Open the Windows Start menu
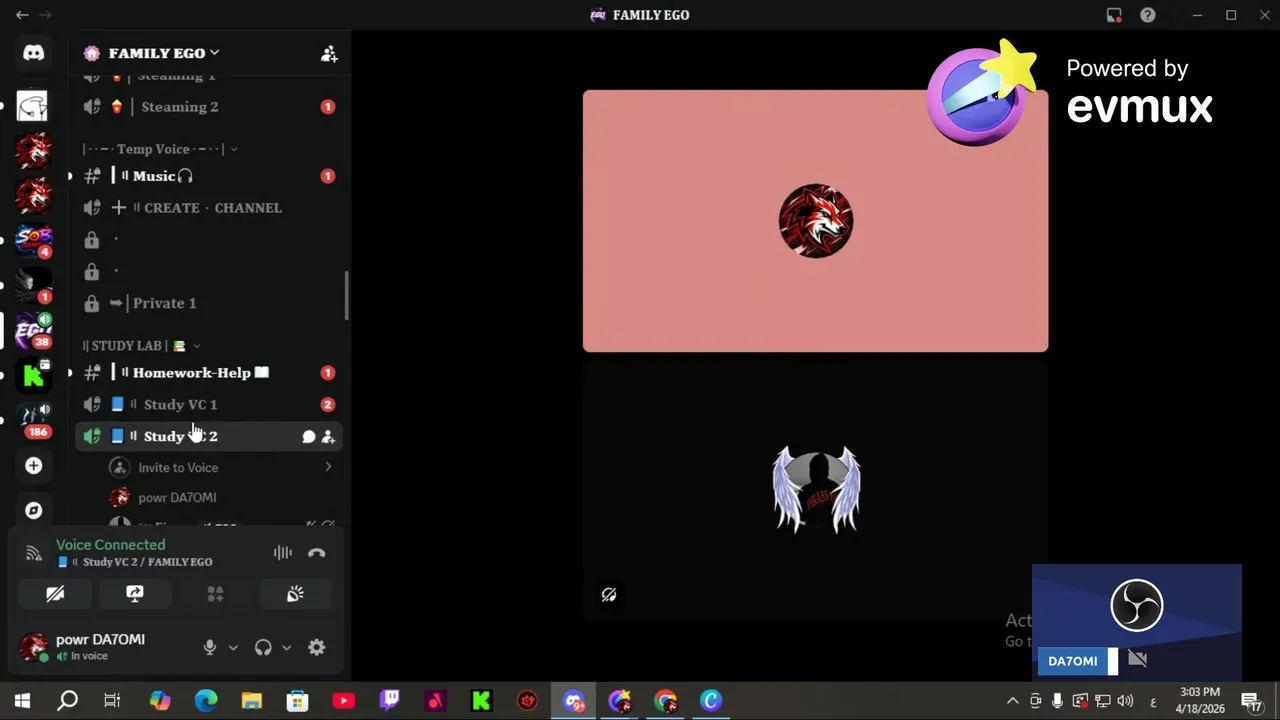The height and width of the screenshot is (720, 1280). 22,701
